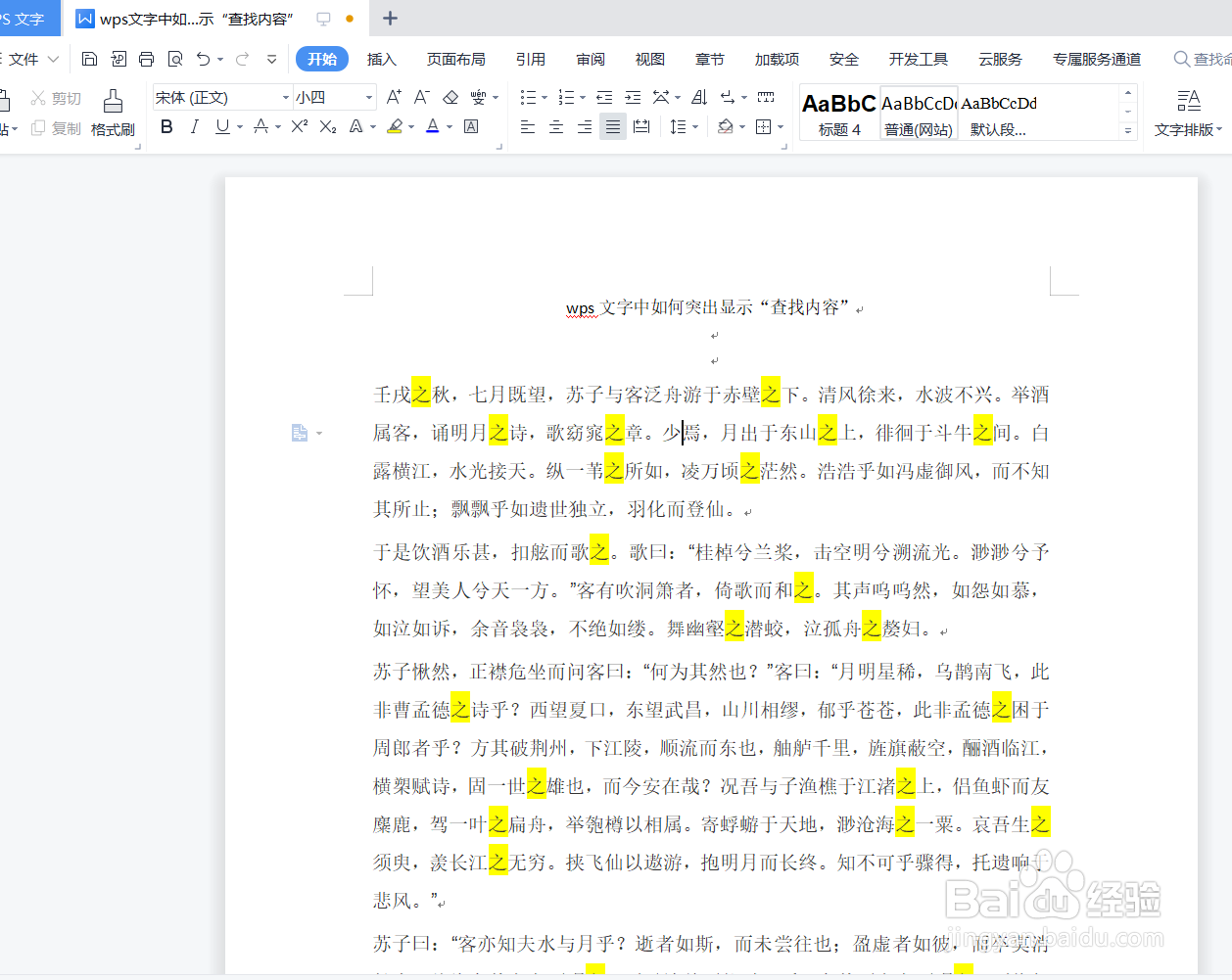The height and width of the screenshot is (980, 1232).
Task: Toggle justify alignment
Action: (x=613, y=126)
